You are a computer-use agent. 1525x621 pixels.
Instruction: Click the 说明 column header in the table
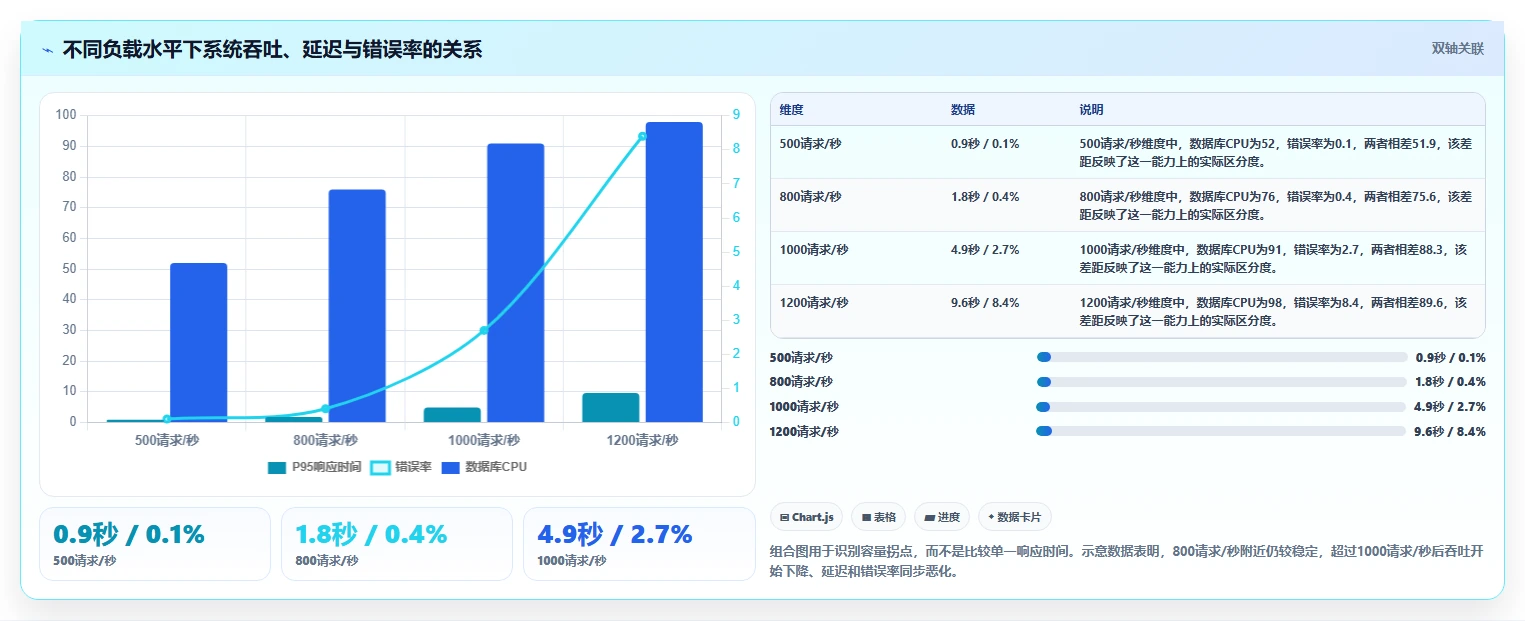click(1091, 110)
